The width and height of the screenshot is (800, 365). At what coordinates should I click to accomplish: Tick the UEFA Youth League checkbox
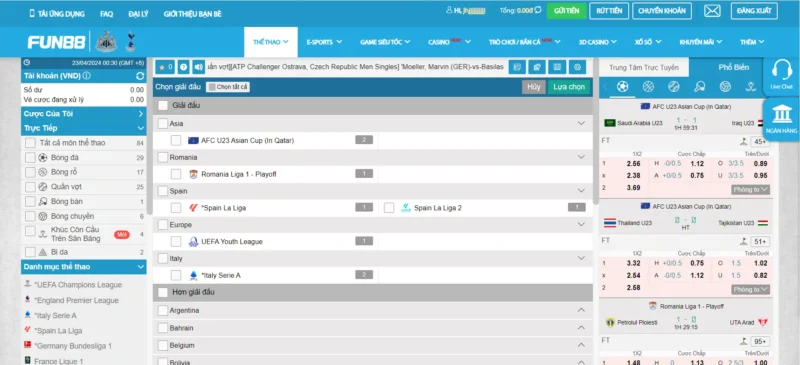[x=176, y=241]
